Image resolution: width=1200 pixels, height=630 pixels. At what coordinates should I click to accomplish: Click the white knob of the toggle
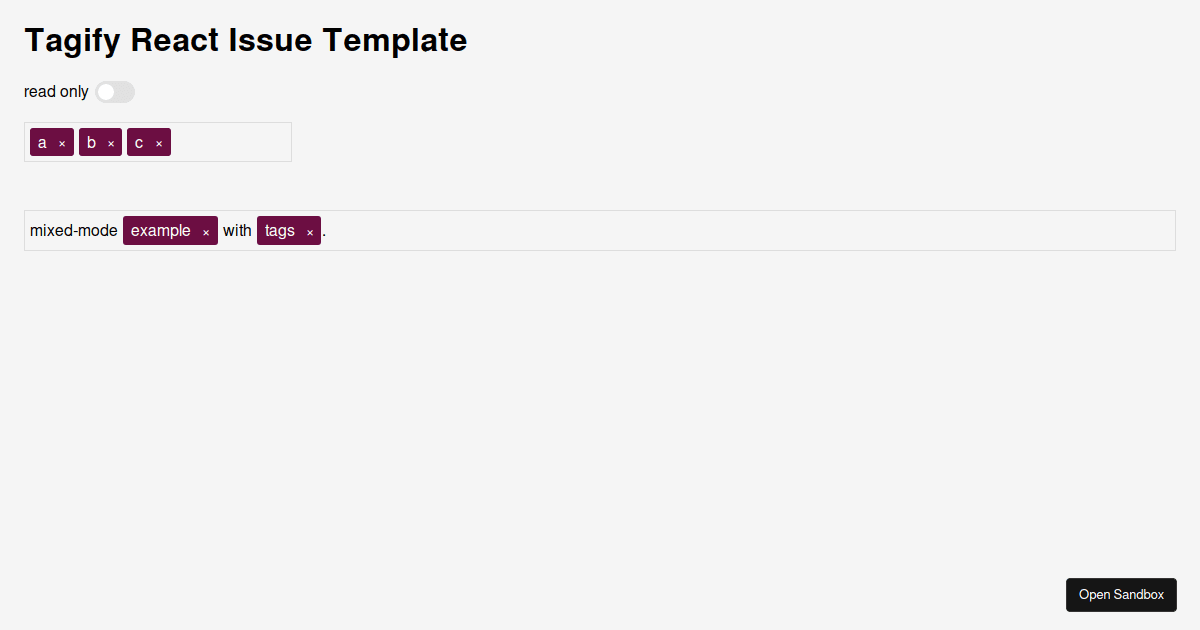[106, 91]
